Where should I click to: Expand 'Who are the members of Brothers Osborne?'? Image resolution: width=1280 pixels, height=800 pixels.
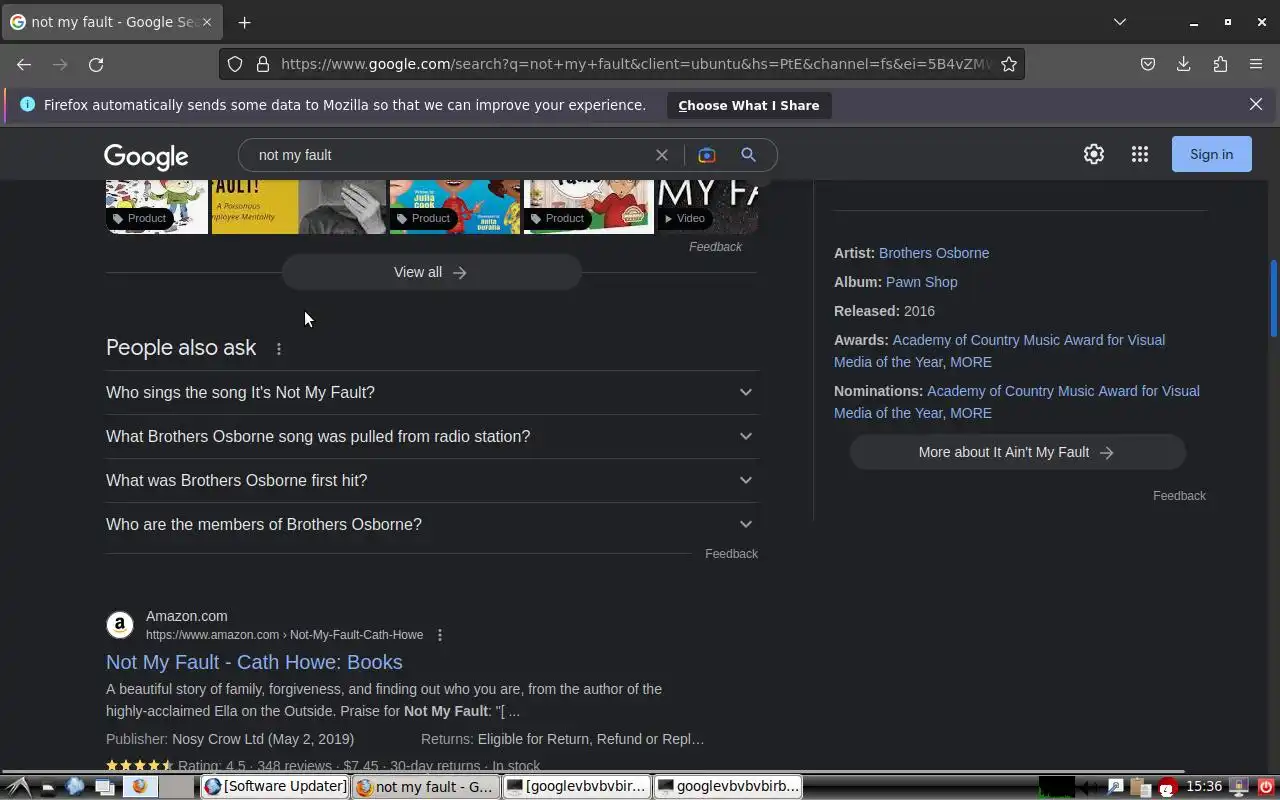(432, 524)
